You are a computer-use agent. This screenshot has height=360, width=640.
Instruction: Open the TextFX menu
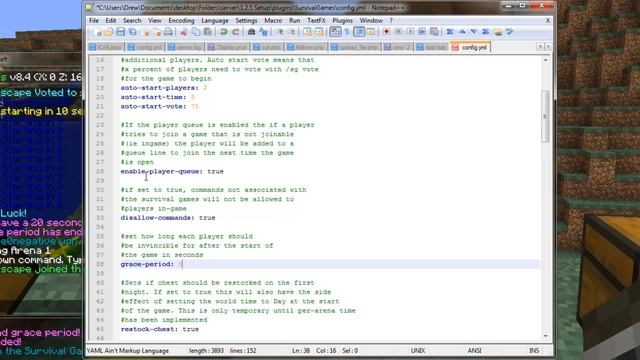pyautogui.click(x=316, y=20)
